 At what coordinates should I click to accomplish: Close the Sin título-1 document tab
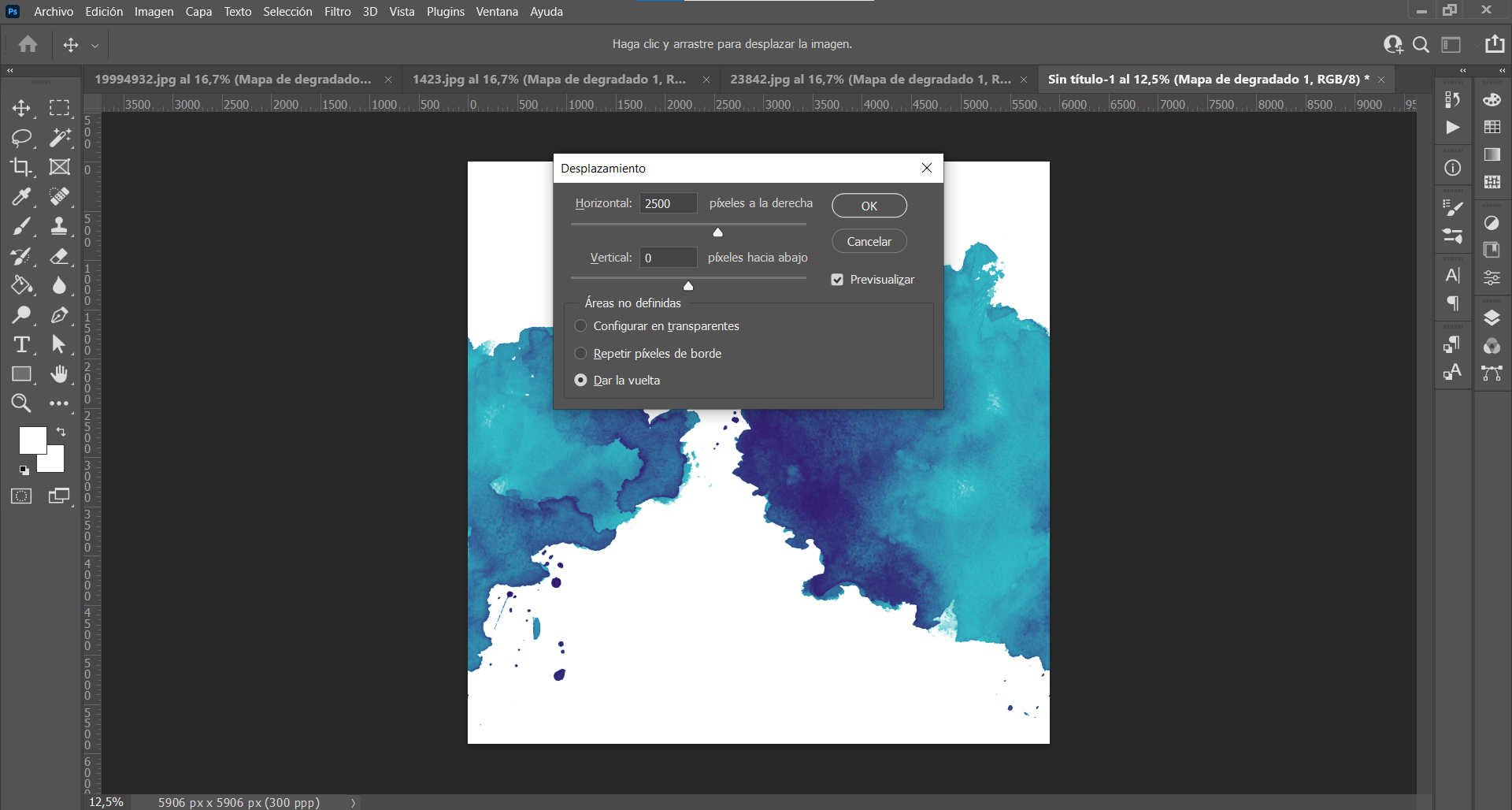click(1381, 80)
